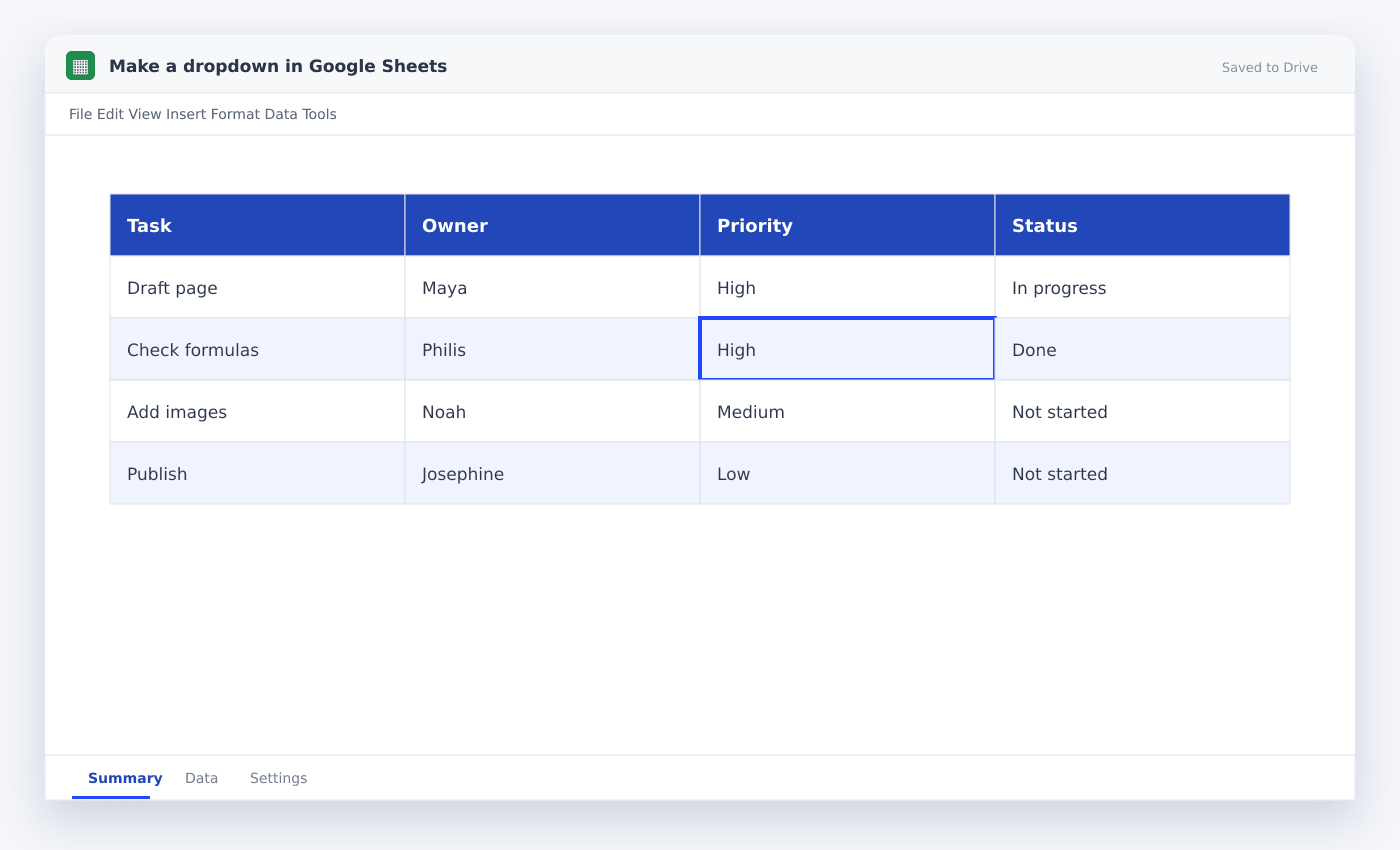Select the 'Publish' task cell

[x=257, y=474]
